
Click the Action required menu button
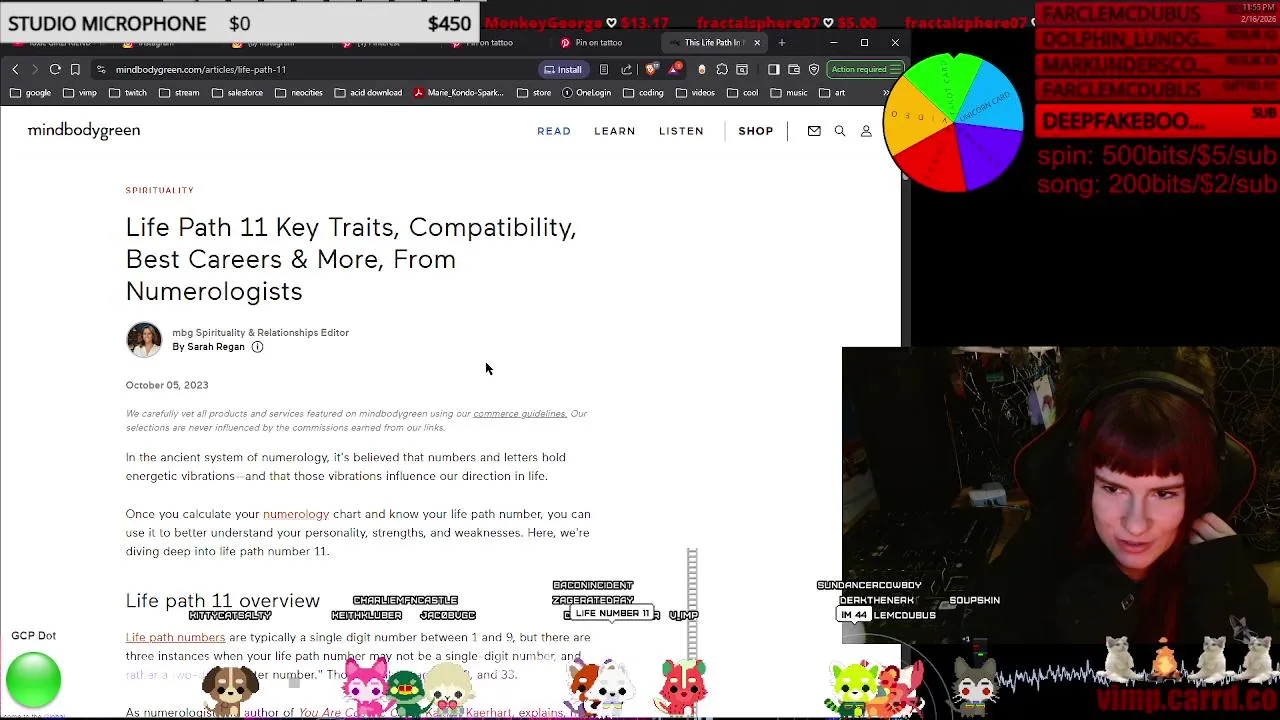pos(865,69)
